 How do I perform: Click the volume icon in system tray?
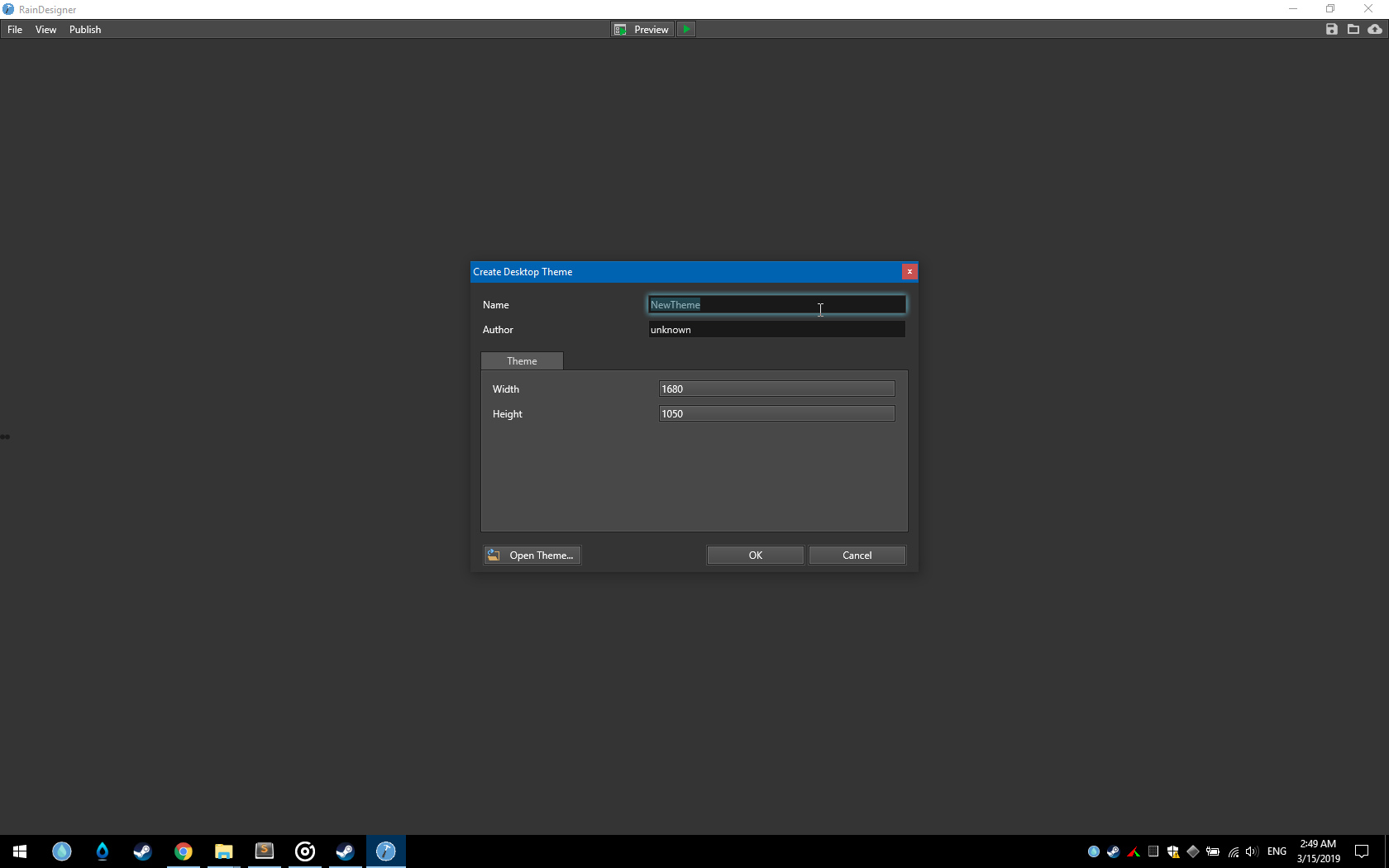click(1251, 851)
